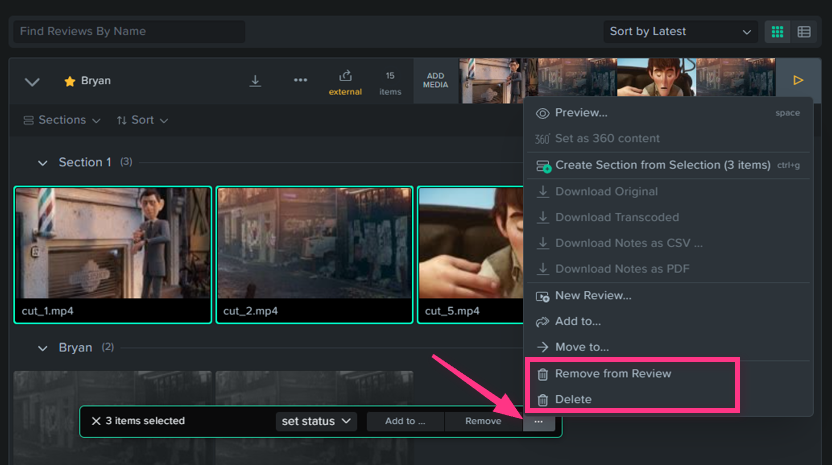The height and width of the screenshot is (465, 832).
Task: Click the 15 items counter
Action: click(x=390, y=83)
